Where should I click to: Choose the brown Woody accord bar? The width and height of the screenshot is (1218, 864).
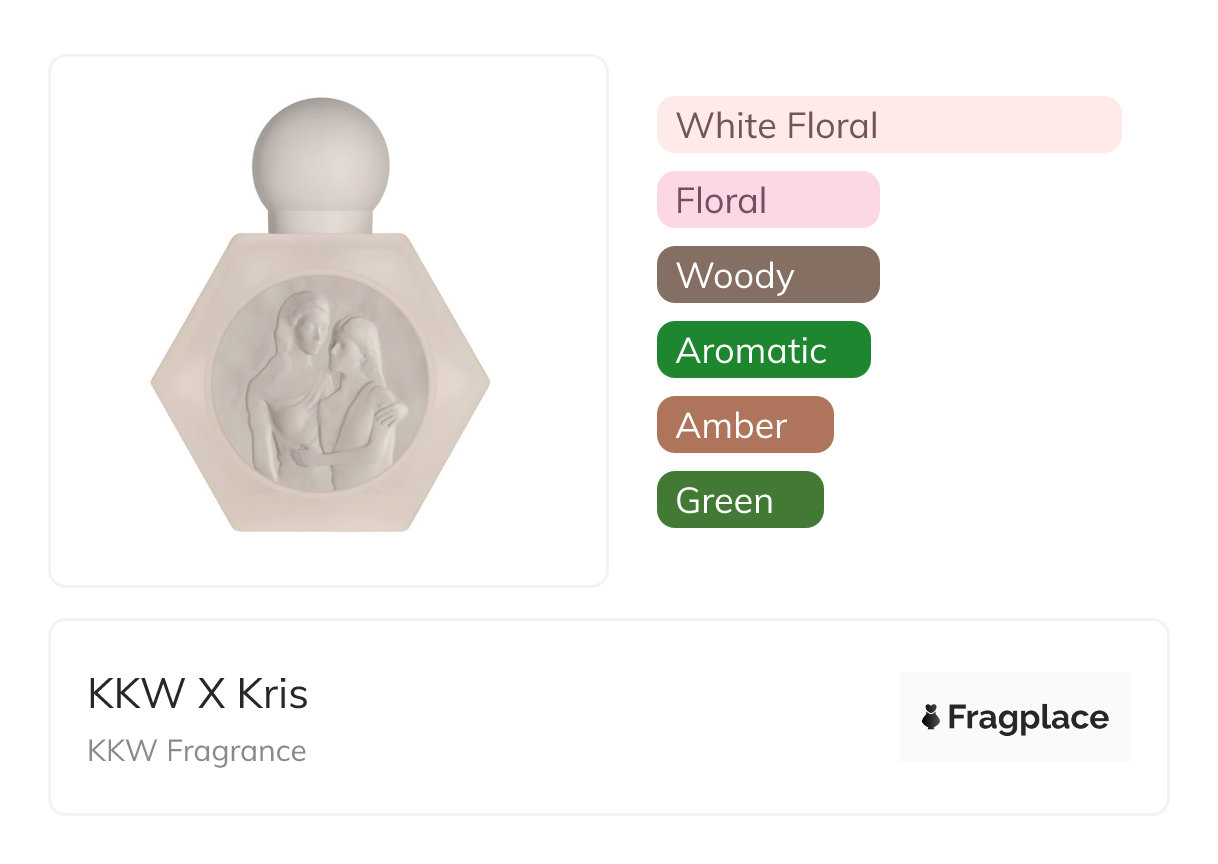tap(767, 275)
